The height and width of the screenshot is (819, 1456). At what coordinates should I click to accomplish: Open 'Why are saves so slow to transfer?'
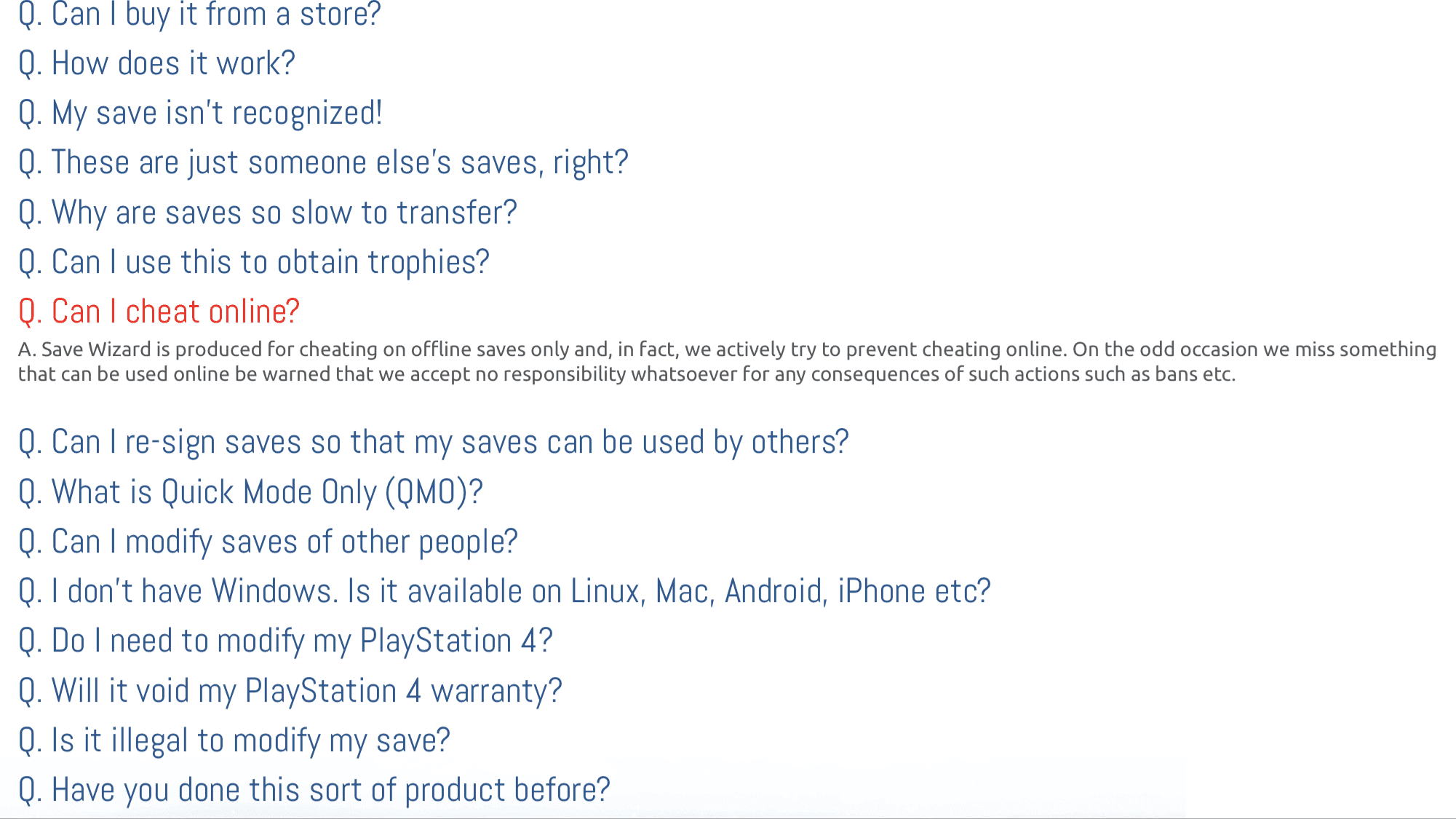point(267,213)
